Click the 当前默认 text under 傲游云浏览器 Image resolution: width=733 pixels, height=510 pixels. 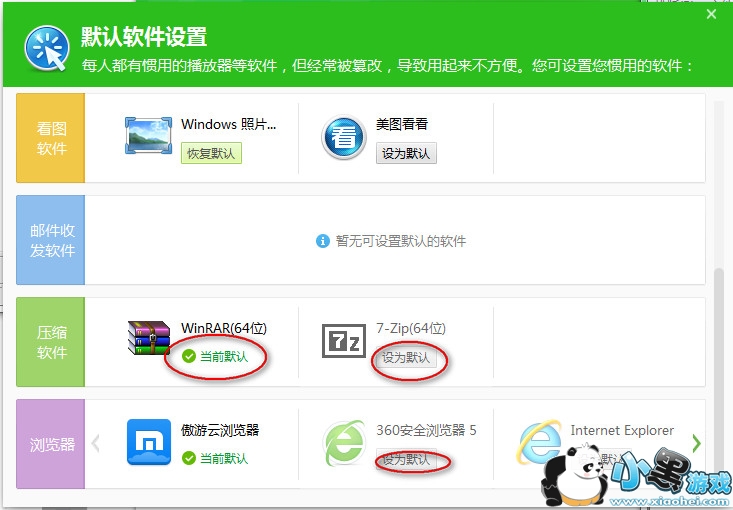[224, 458]
